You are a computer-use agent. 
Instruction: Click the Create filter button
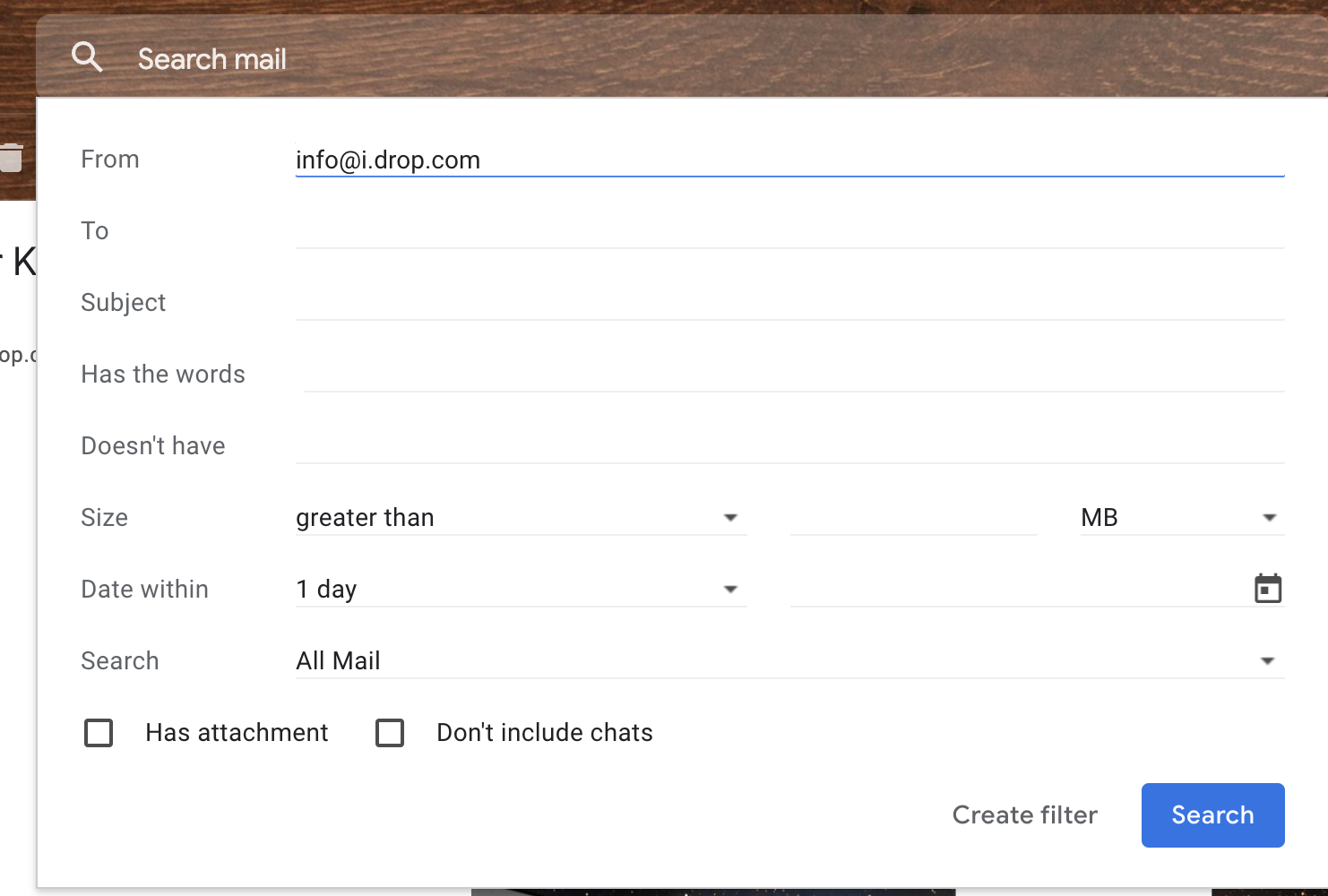pos(1024,815)
